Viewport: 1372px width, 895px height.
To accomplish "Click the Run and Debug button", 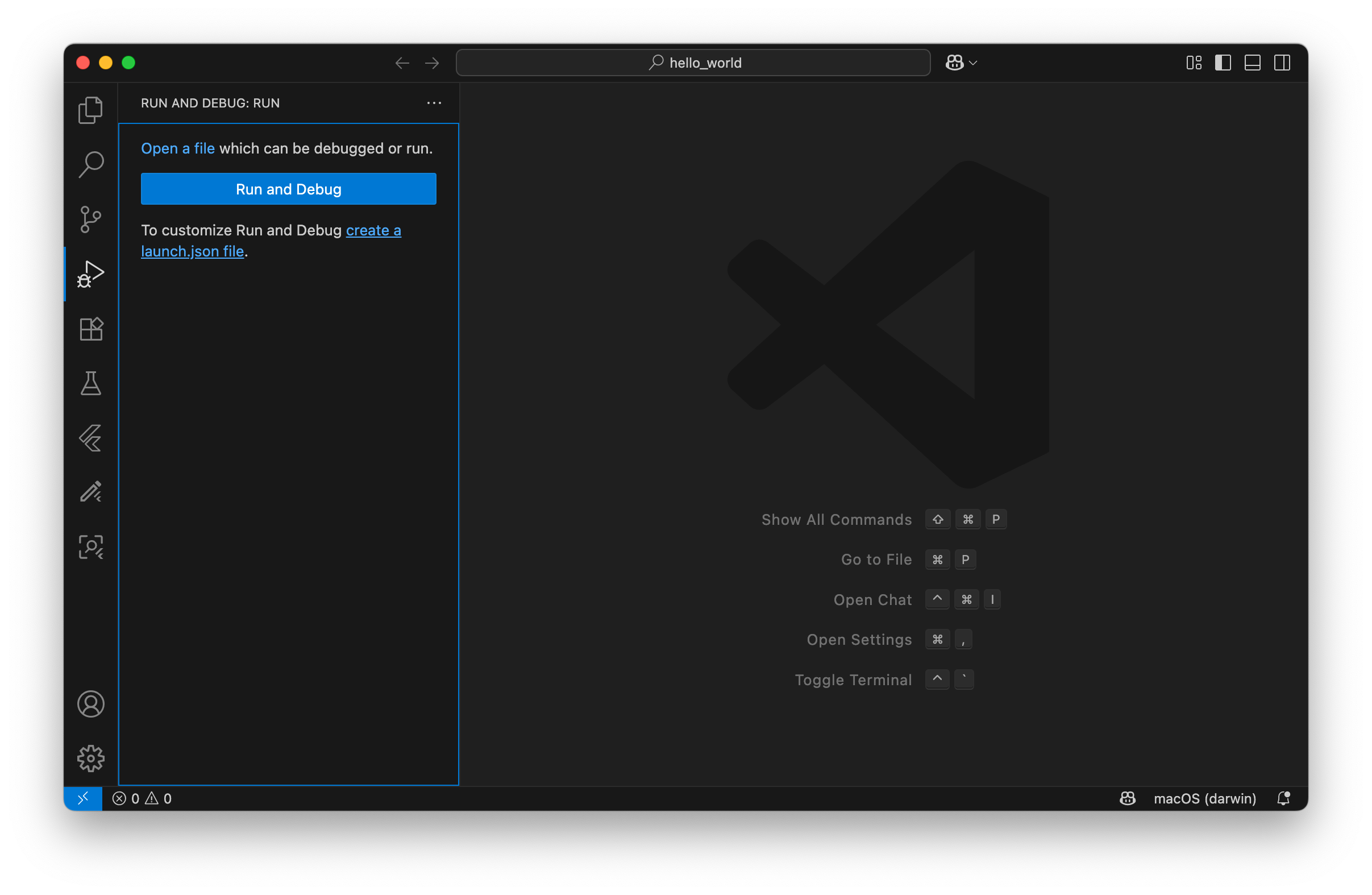I will pos(288,189).
